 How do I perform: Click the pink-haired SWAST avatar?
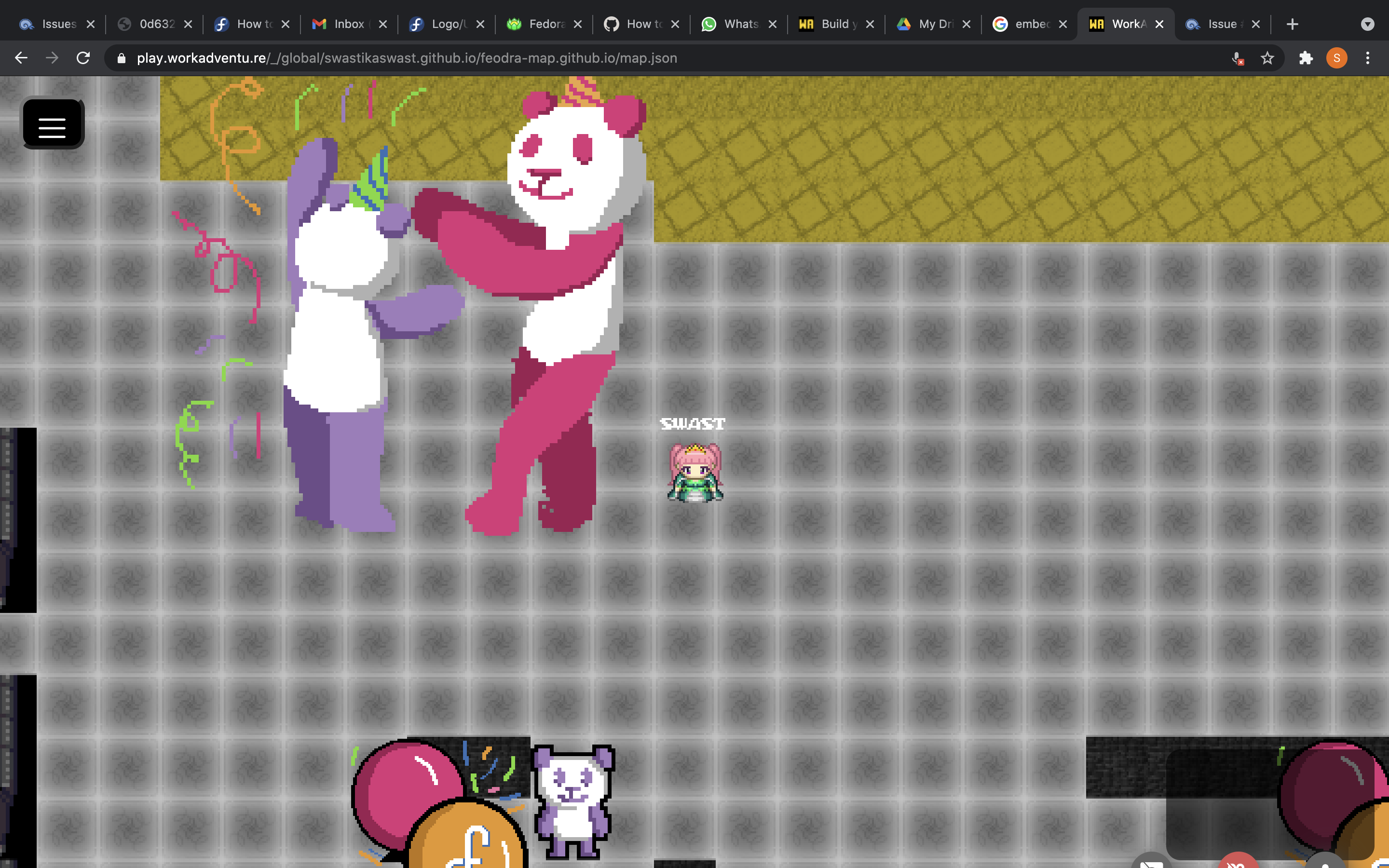(x=695, y=473)
